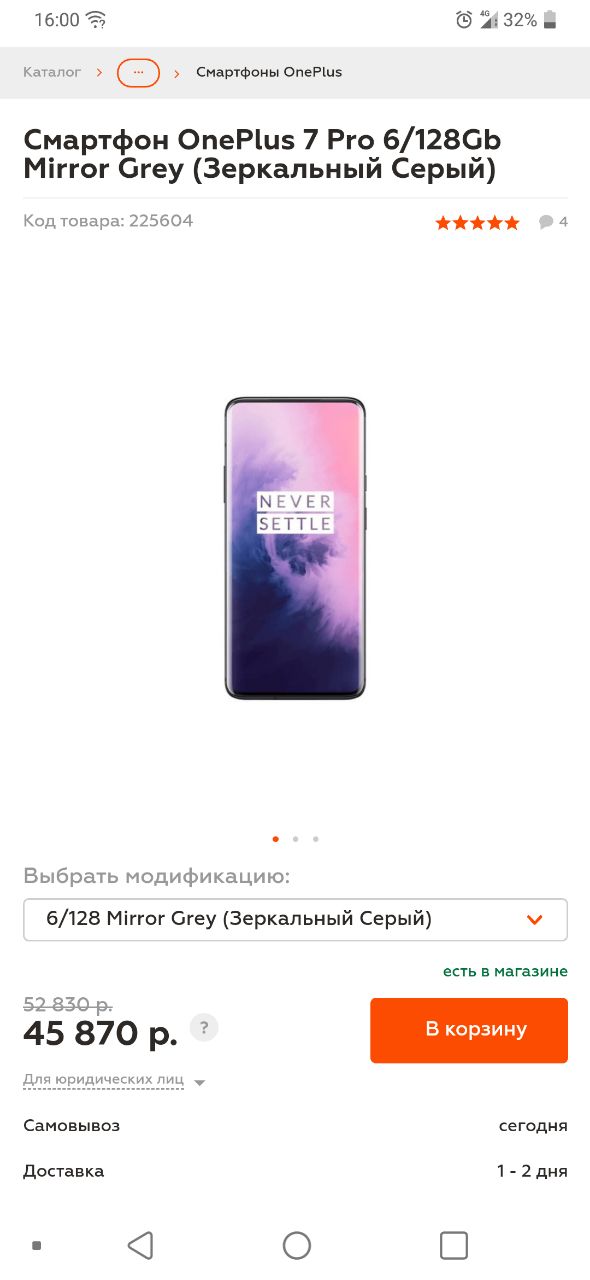Tap the Wi-Fi status icon
The width and height of the screenshot is (590, 1280).
pyautogui.click(x=96, y=20)
